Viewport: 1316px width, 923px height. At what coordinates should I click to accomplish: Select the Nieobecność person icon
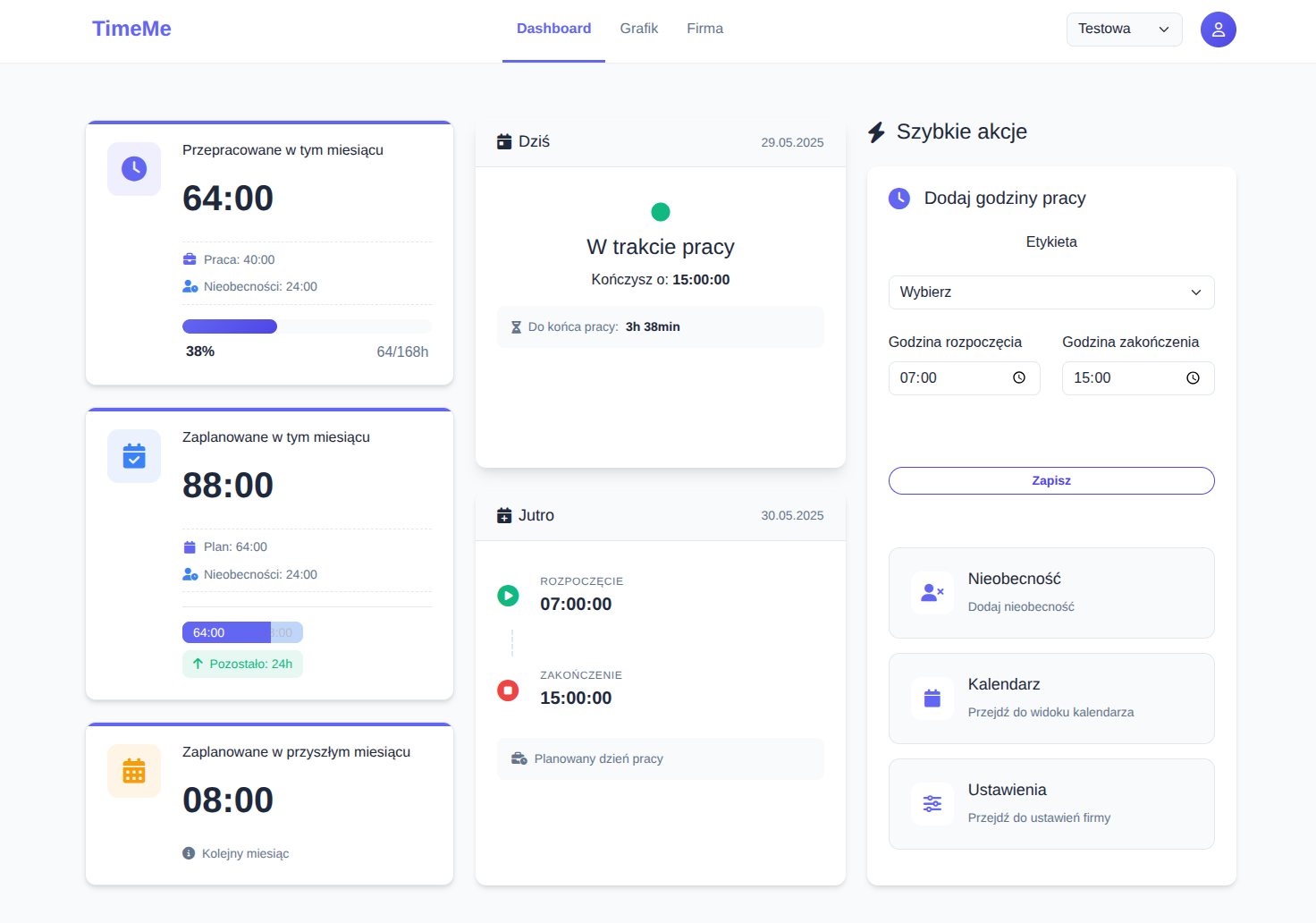click(932, 592)
